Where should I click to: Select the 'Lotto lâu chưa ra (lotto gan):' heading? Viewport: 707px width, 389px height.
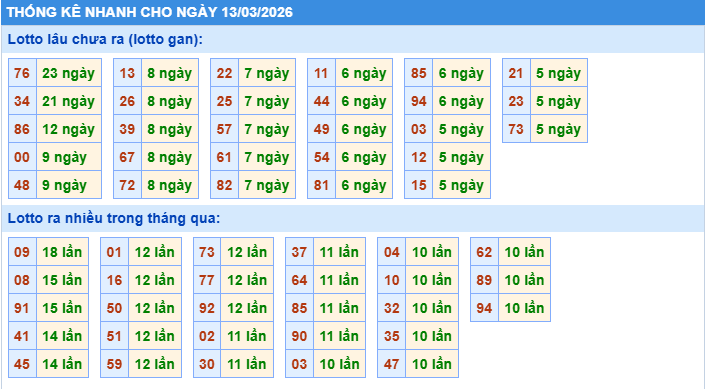point(105,39)
